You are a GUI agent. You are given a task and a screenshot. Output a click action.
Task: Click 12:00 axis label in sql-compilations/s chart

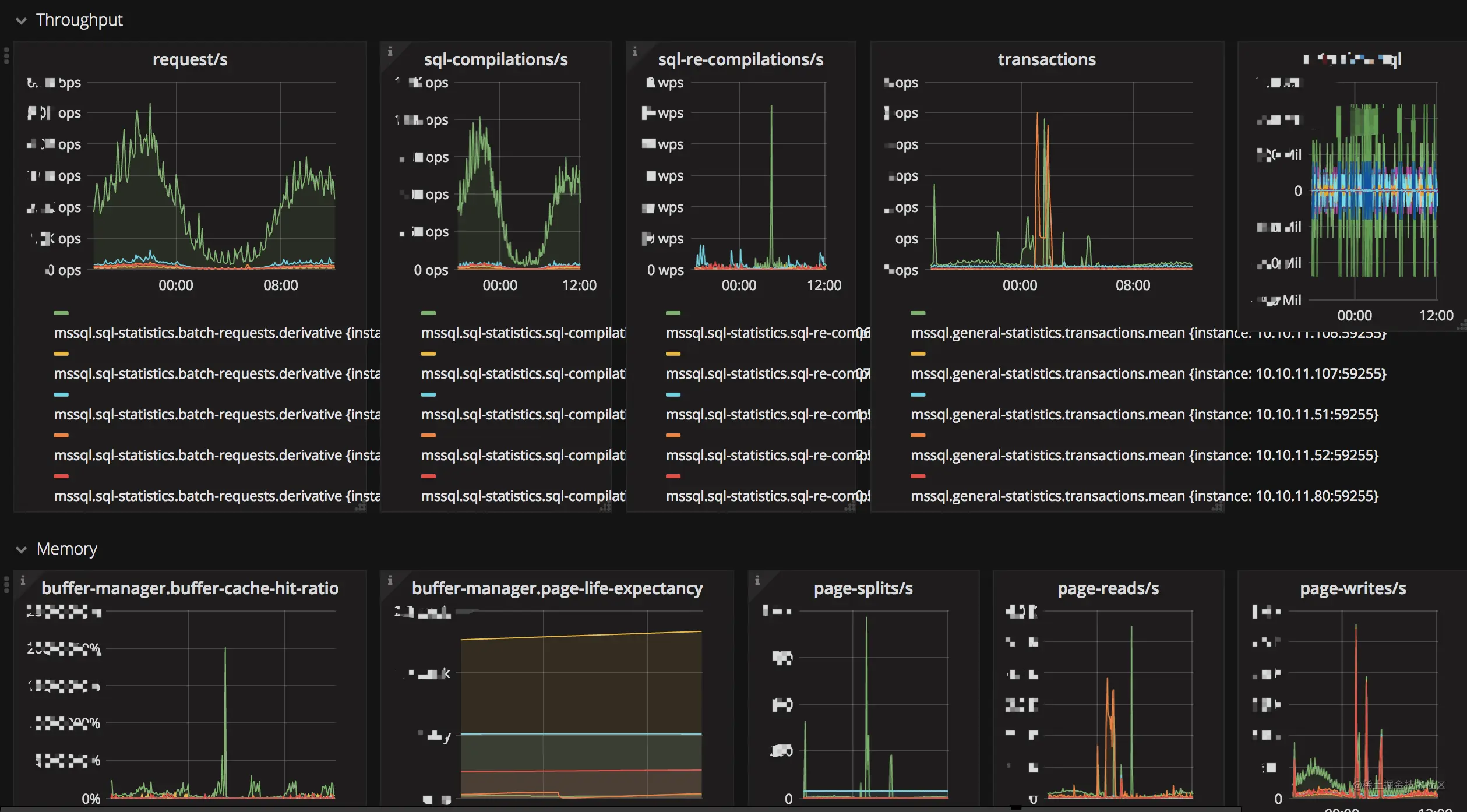point(579,285)
